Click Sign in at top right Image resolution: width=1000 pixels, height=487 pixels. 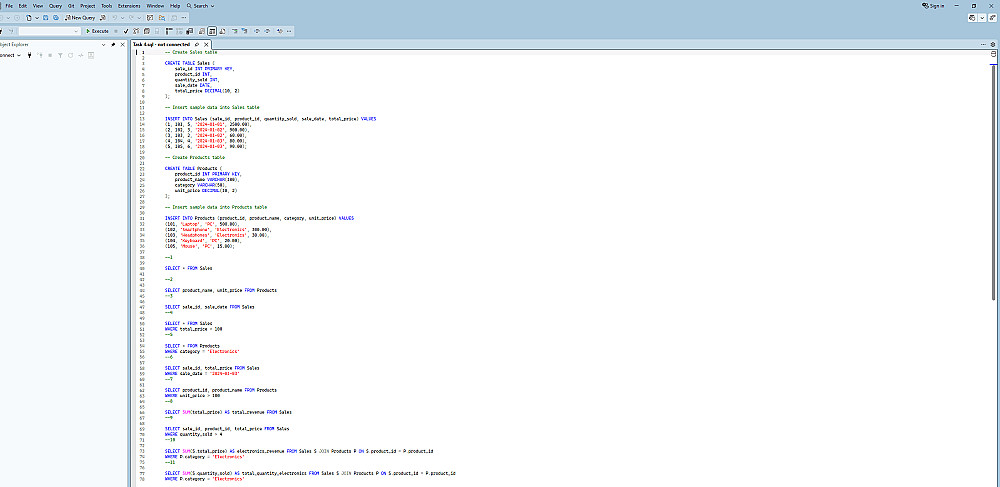(x=933, y=6)
